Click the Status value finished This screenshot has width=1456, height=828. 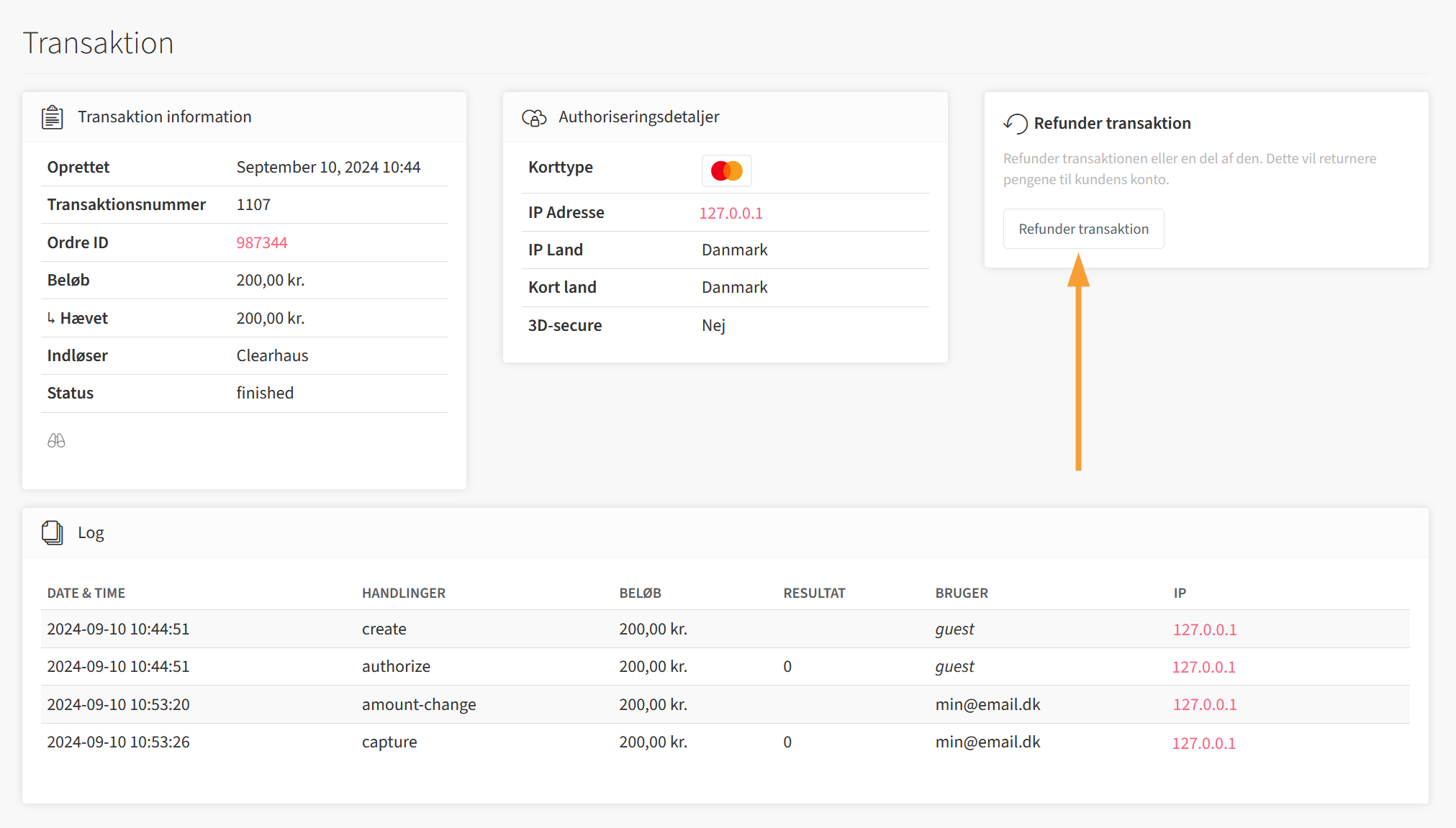click(265, 393)
